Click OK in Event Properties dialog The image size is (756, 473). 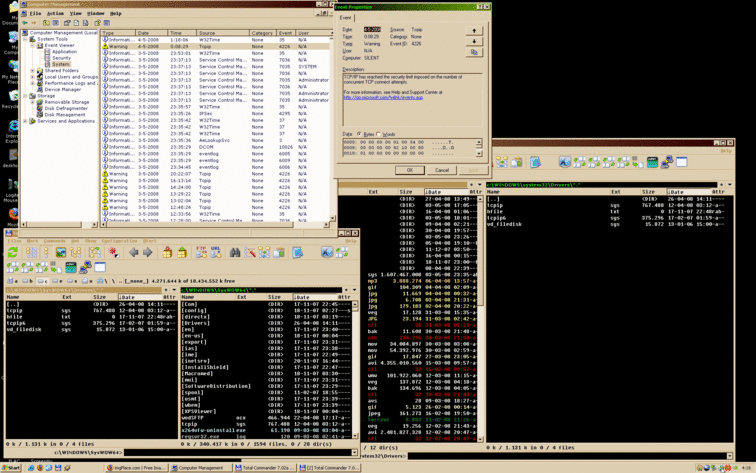tap(410, 170)
